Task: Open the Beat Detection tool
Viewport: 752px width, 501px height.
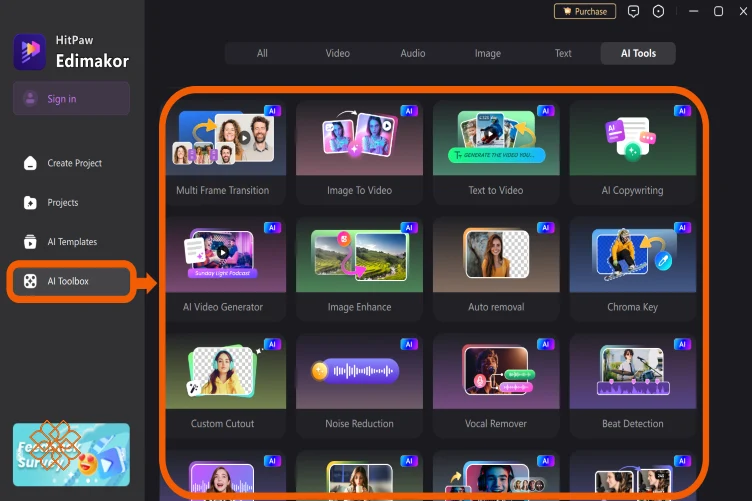Action: click(x=633, y=386)
